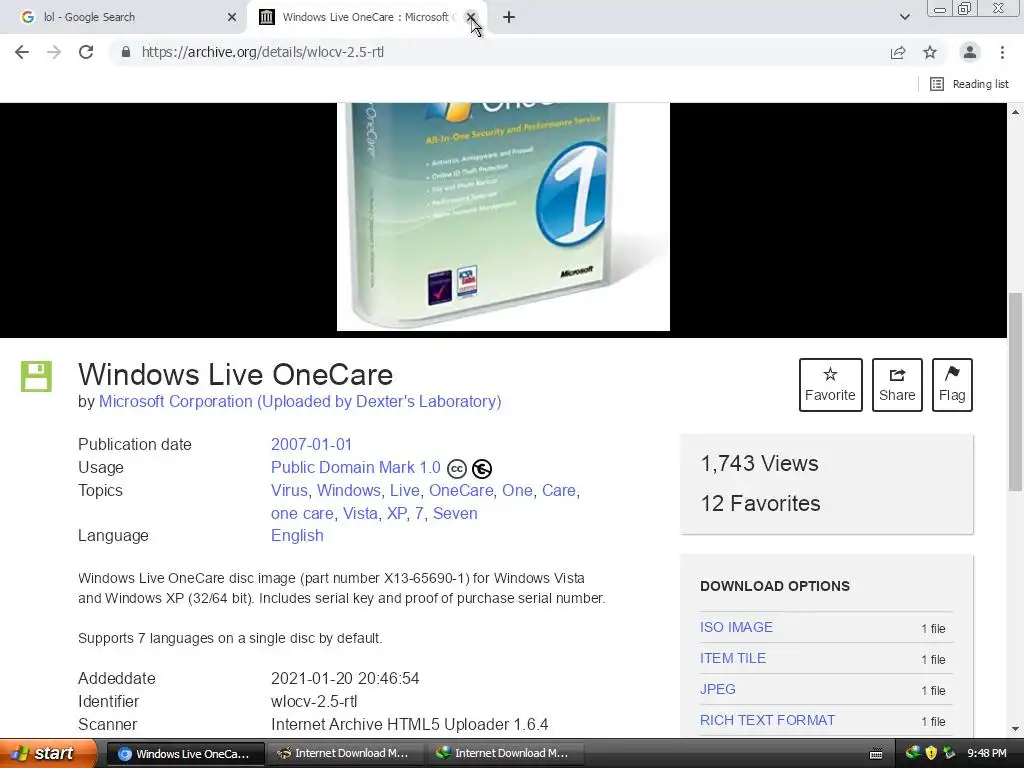Click the Creative Commons CC icon
This screenshot has height=768, width=1024.
pyautogui.click(x=456, y=469)
